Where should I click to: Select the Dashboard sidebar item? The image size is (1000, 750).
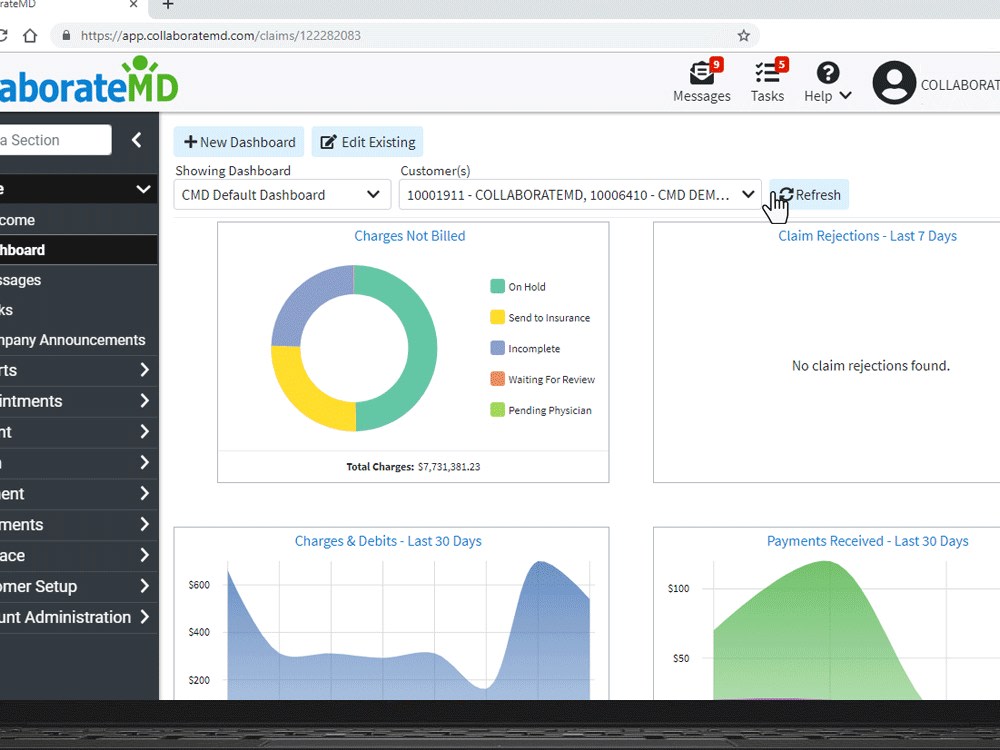(78, 250)
